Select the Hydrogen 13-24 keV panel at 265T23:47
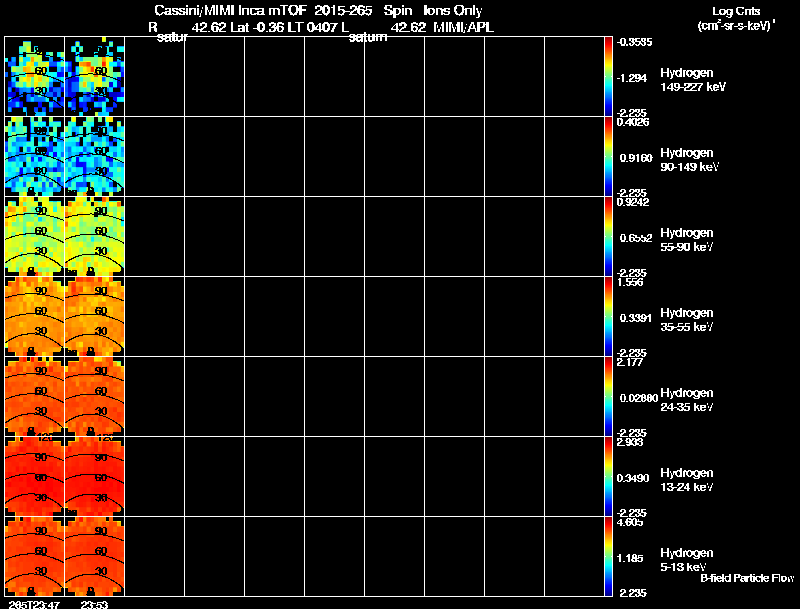Screen dimensions: 800x609 (x=34, y=476)
